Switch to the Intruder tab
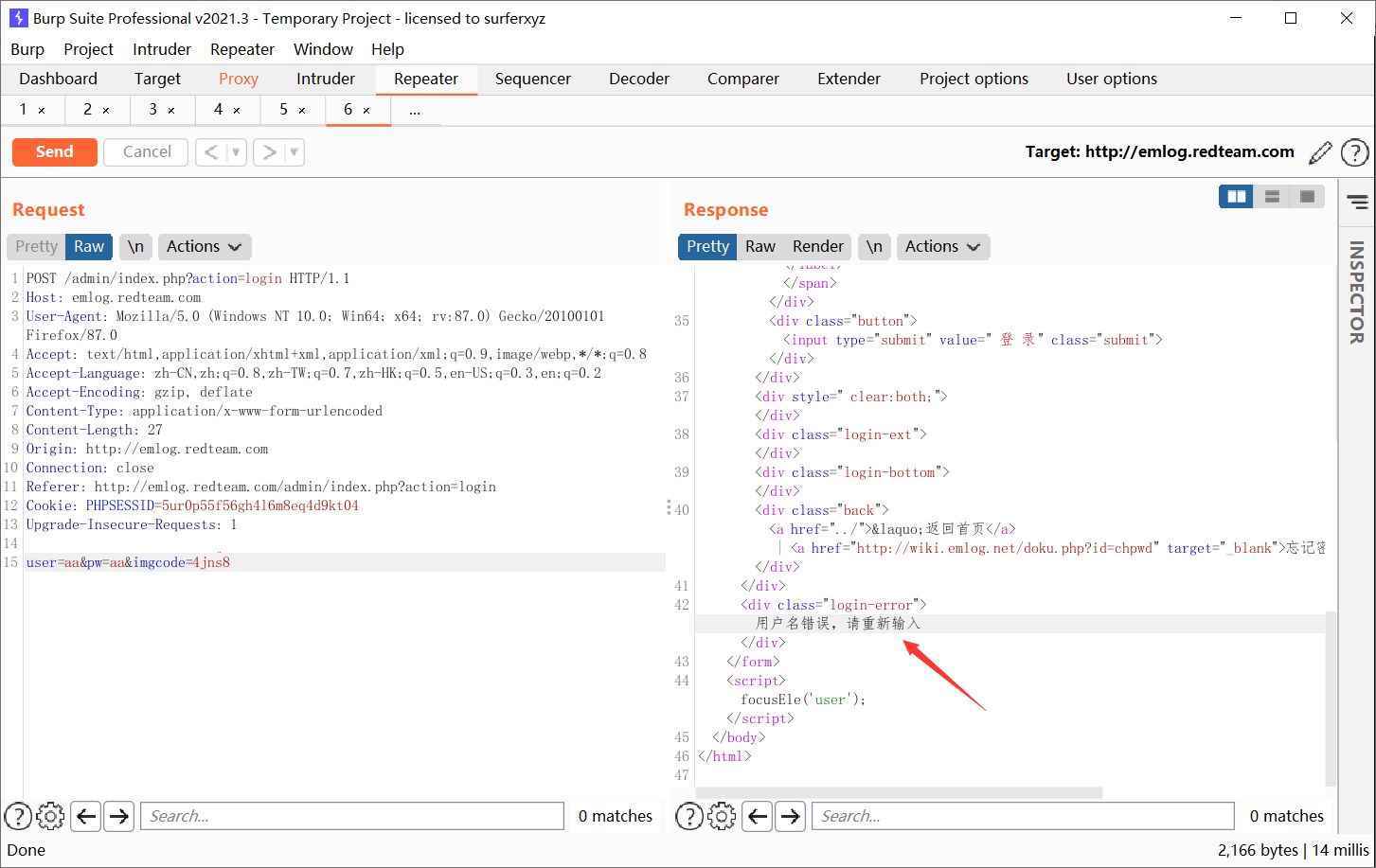Viewport: 1376px width, 868px height. pos(326,80)
